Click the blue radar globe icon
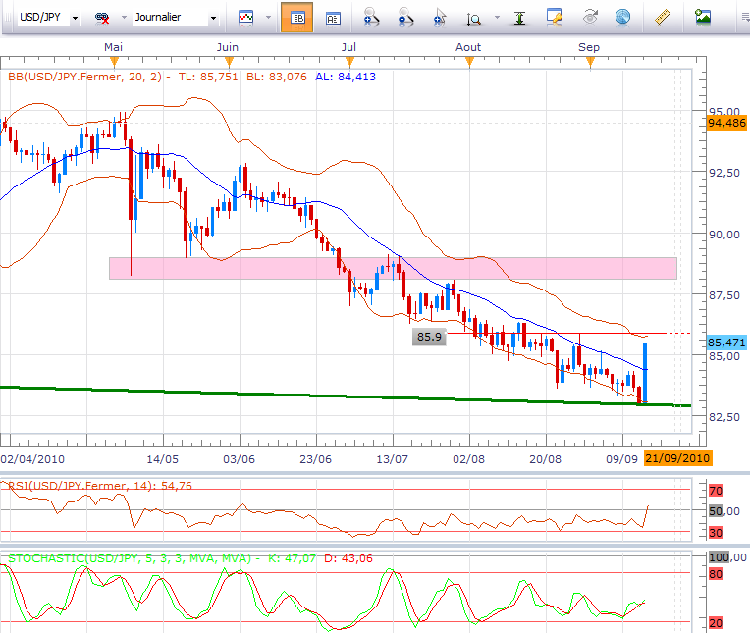Screen dimensions: 750x633 tap(623, 17)
